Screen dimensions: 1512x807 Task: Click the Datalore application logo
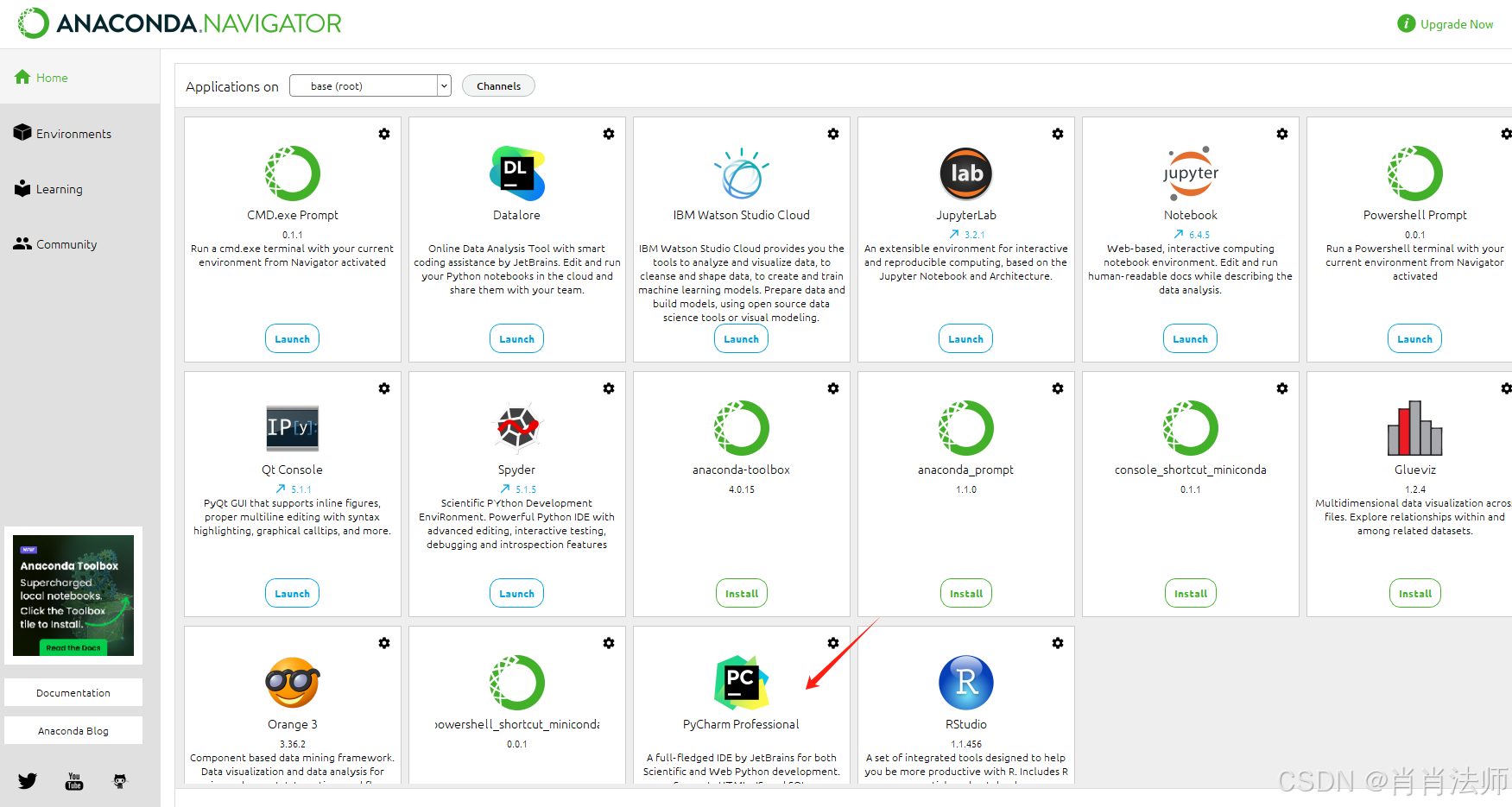pos(517,173)
